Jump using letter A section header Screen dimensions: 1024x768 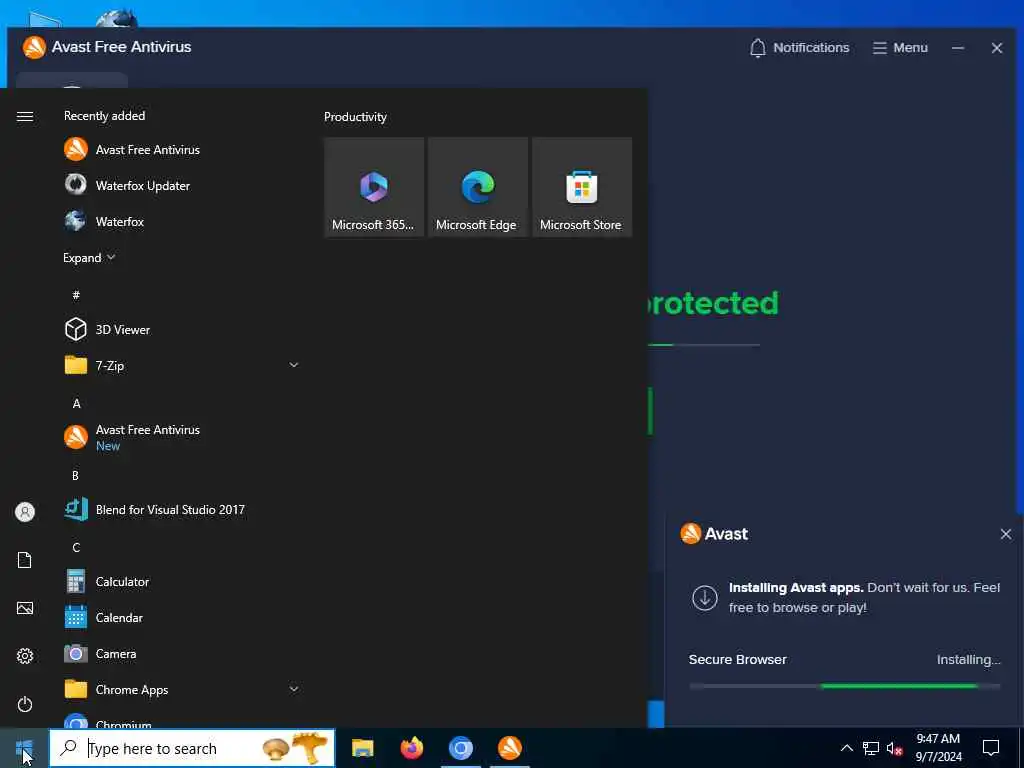76,404
